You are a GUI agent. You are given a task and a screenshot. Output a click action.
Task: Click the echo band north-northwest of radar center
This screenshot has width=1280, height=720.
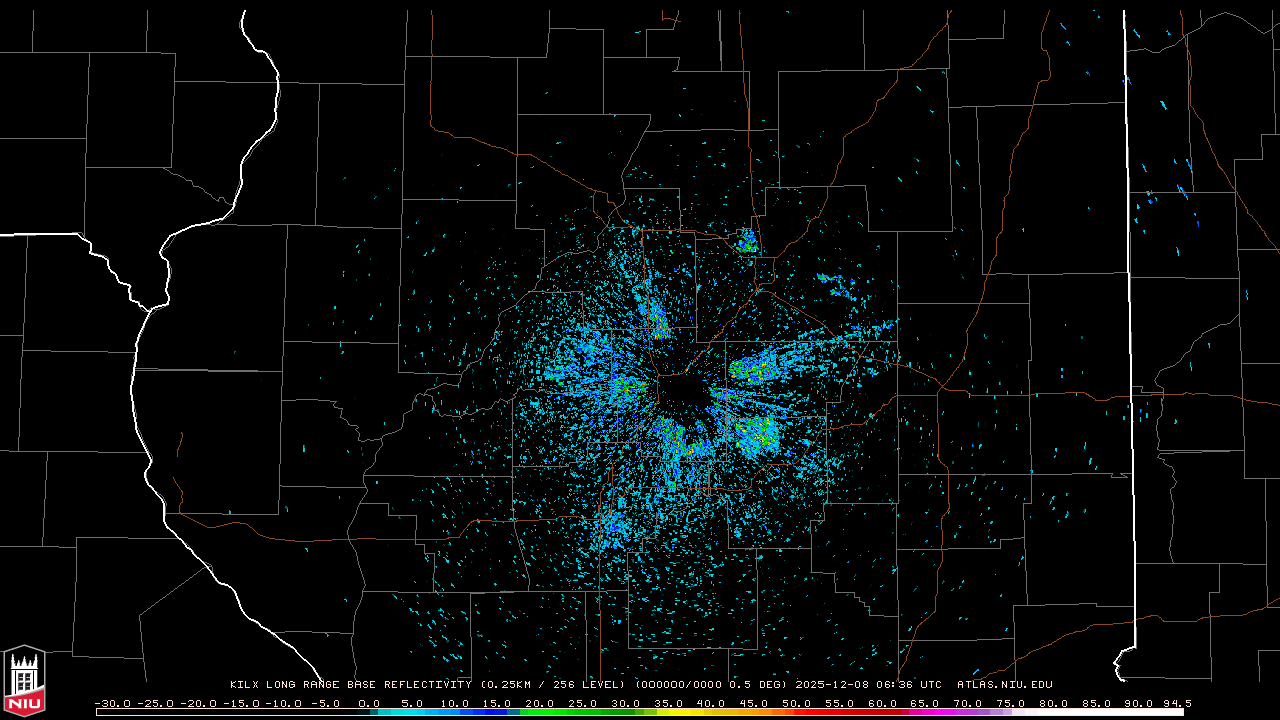[657, 318]
